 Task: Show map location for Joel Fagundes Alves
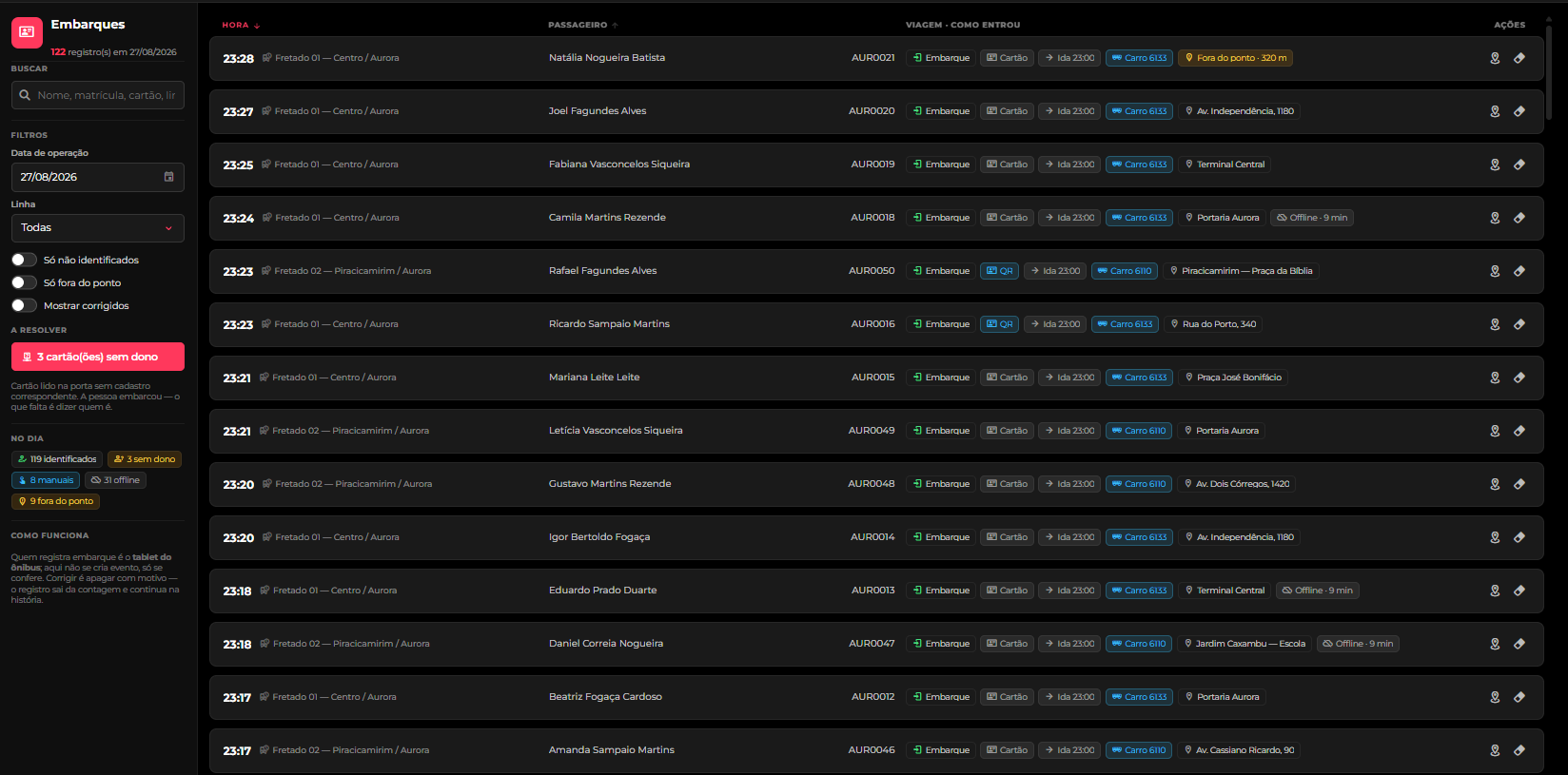click(1495, 111)
